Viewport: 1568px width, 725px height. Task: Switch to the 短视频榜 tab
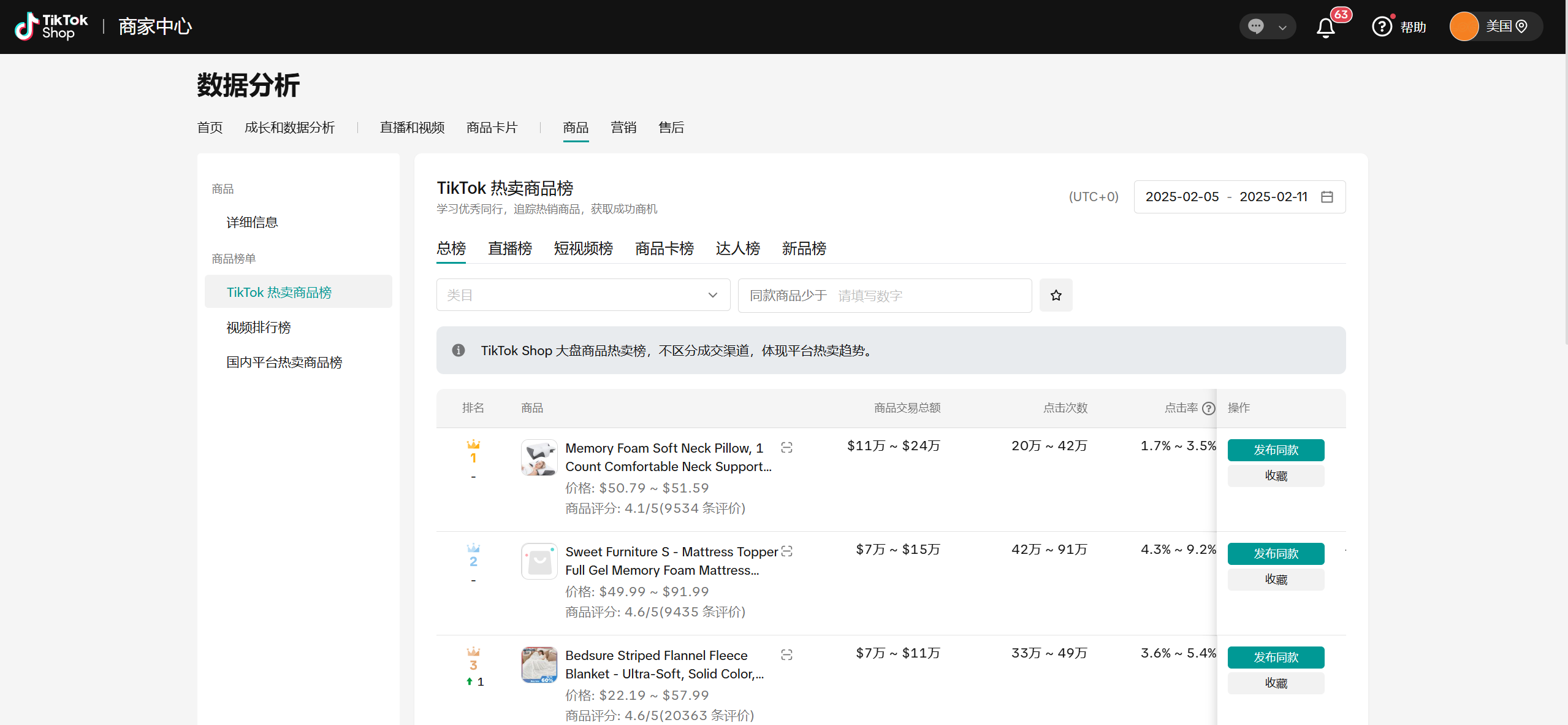(x=582, y=248)
